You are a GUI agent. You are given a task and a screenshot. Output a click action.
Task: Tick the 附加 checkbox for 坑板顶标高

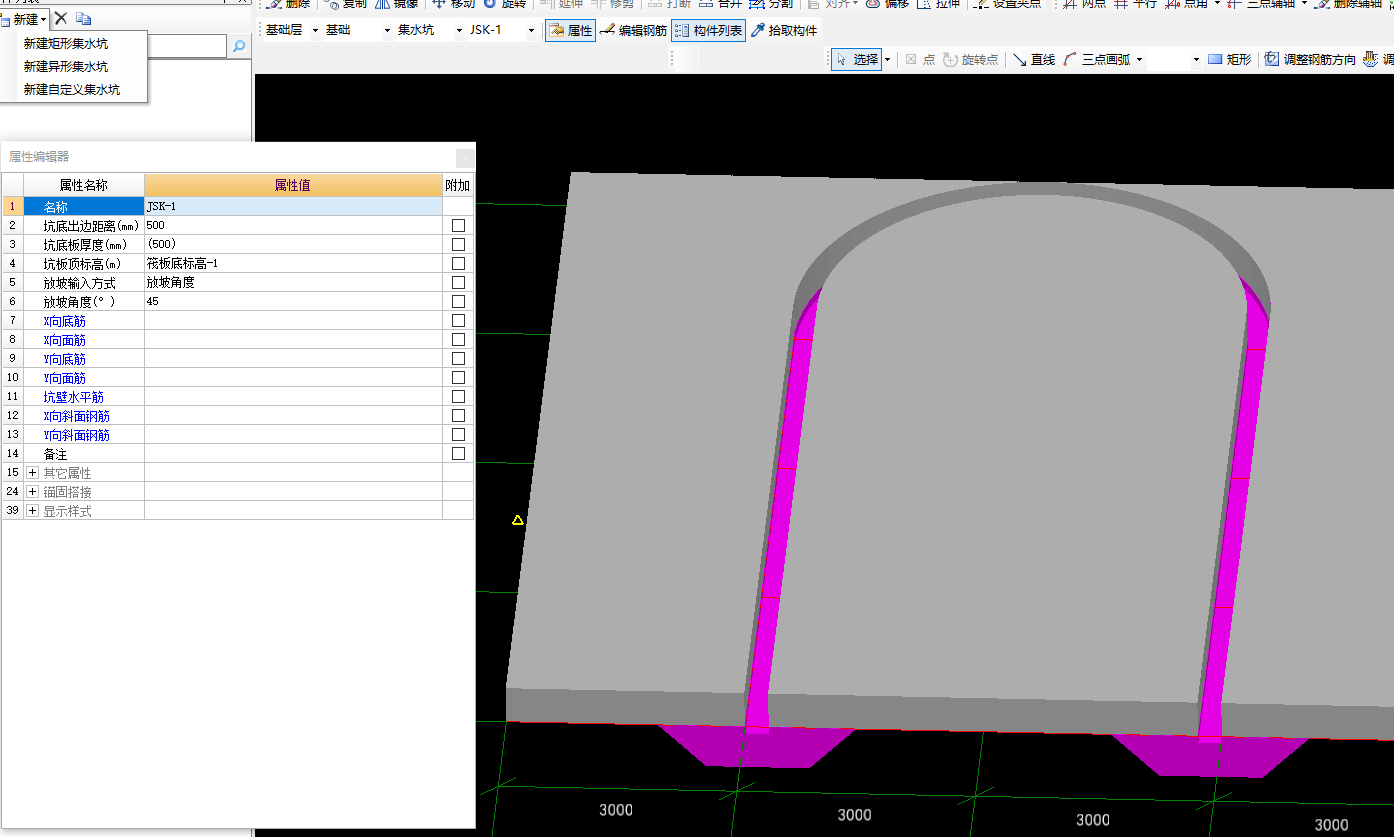[458, 264]
